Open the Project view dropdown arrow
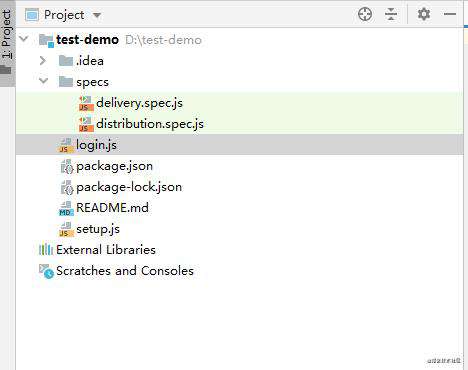This screenshot has width=468, height=370. pos(97,15)
